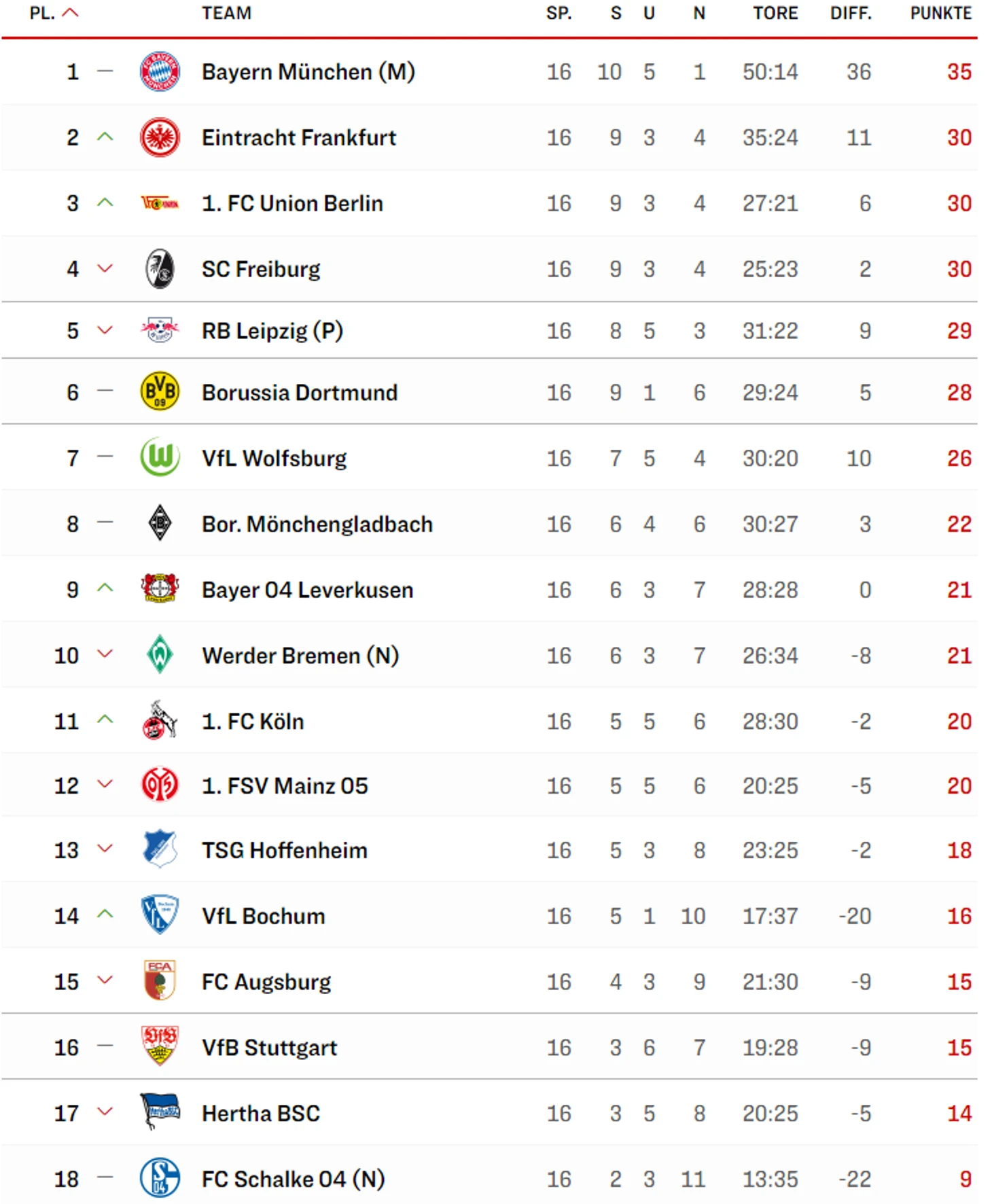This screenshot has width=992, height=1204.
Task: Open the Borussia Dortmund BVB logo
Action: tap(160, 392)
